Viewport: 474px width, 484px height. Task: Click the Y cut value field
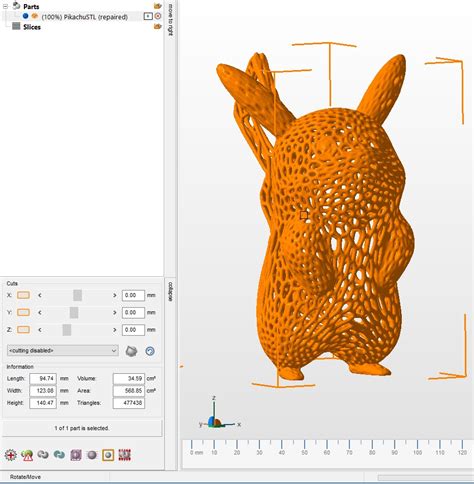click(x=133, y=313)
